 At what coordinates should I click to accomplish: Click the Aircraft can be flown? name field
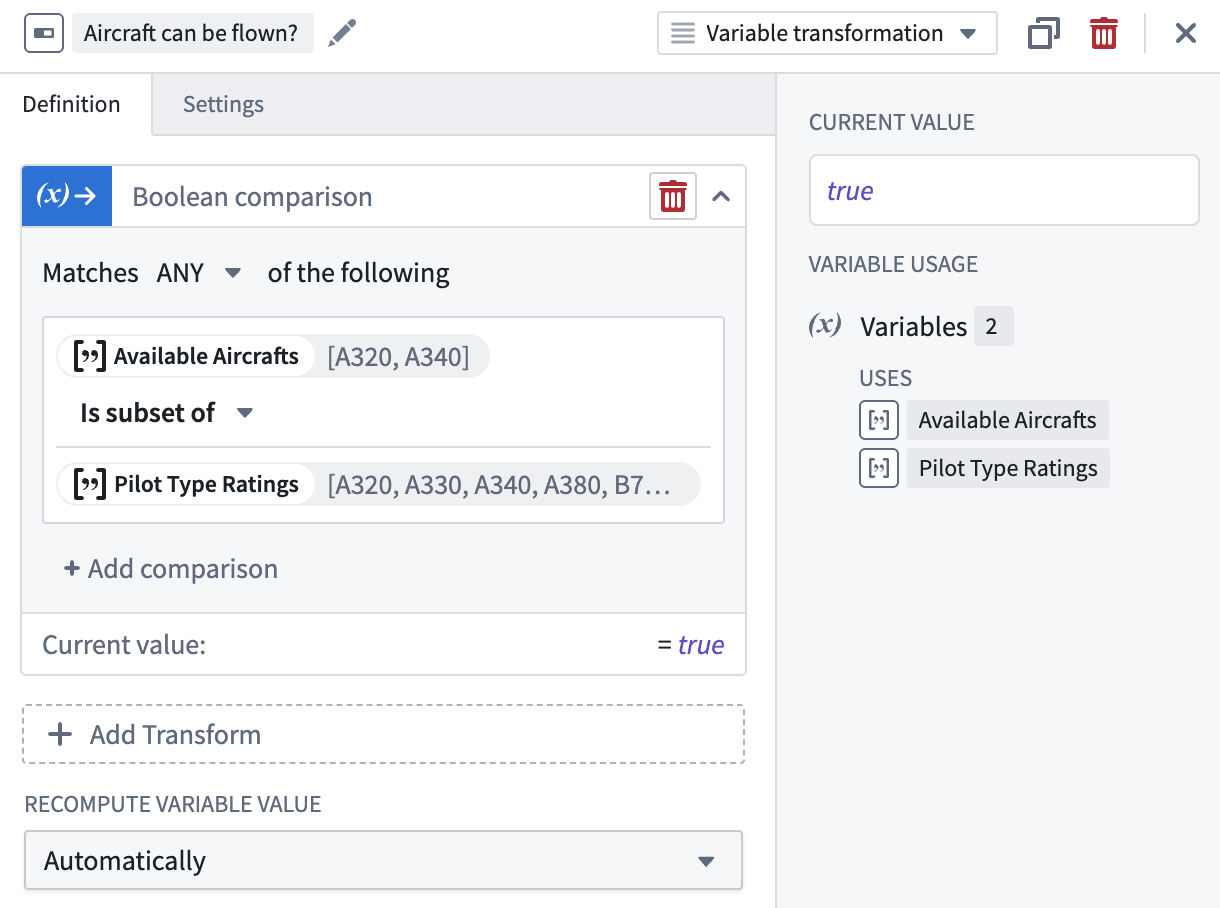191,34
